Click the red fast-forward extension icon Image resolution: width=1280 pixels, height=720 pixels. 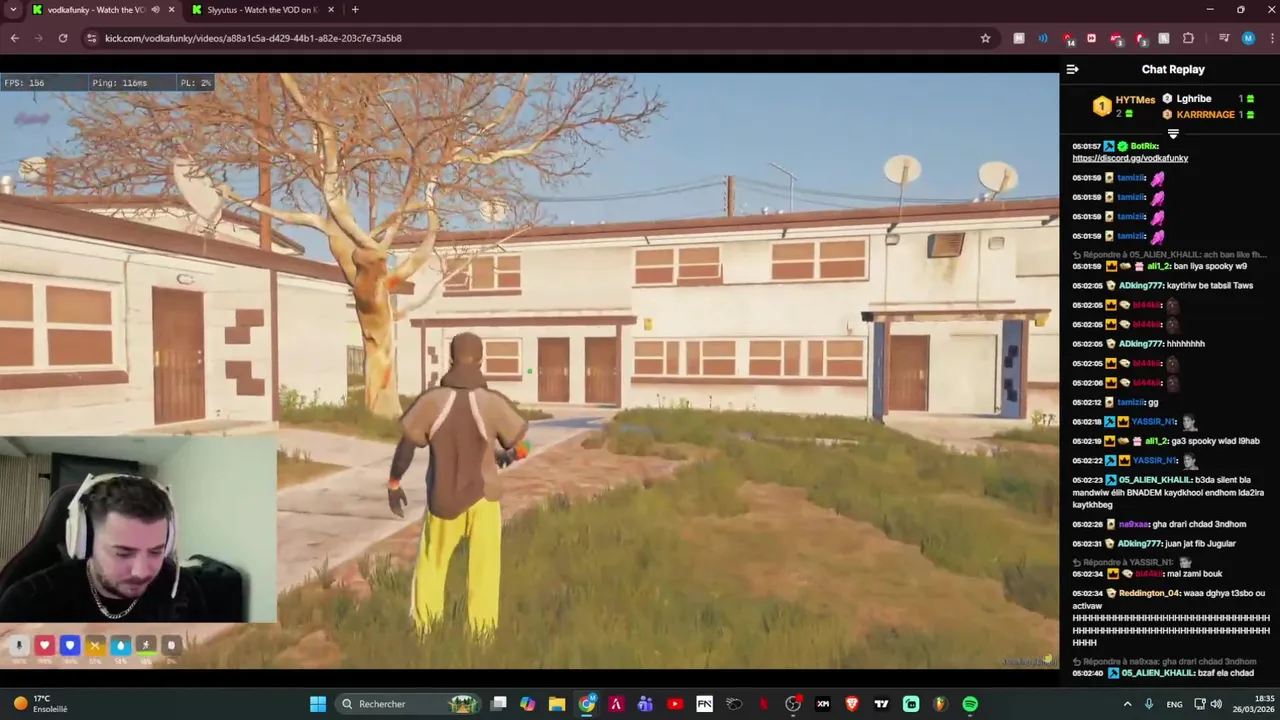(x=1091, y=38)
